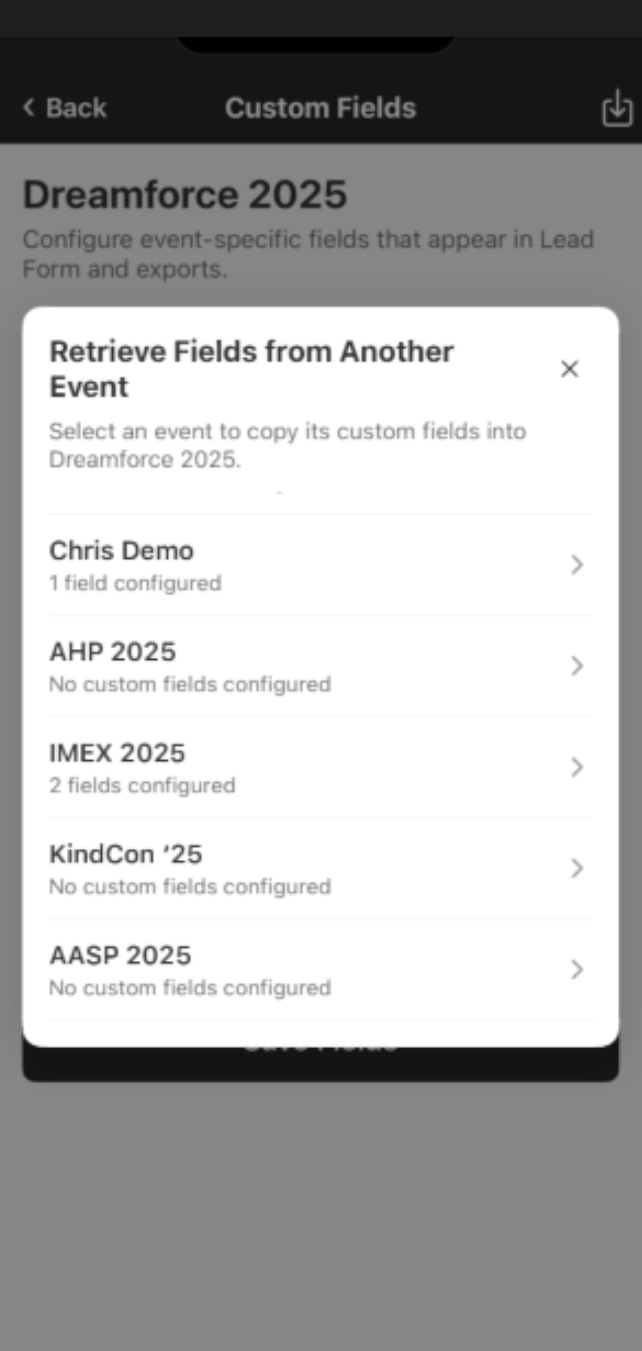This screenshot has width=642, height=1351.
Task: Tap the download icon near Custom Fields title
Action: click(x=617, y=108)
